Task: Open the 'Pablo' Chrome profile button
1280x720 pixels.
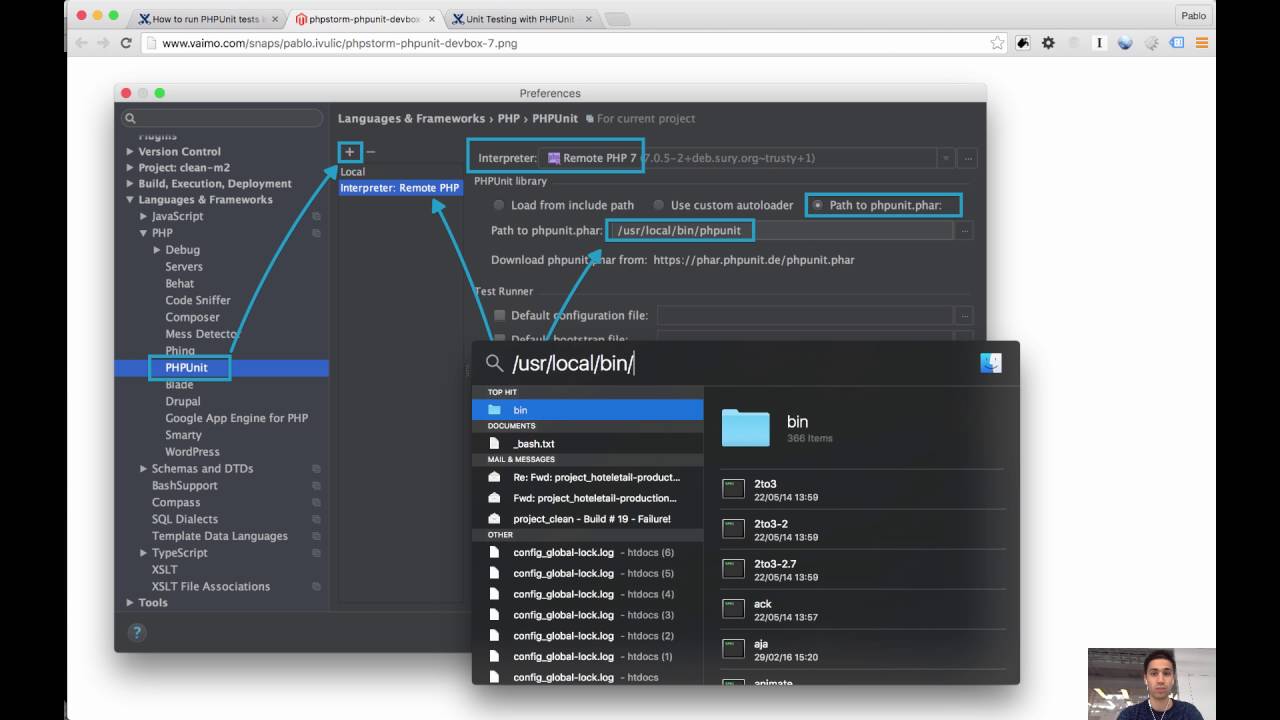Action: coord(1194,16)
